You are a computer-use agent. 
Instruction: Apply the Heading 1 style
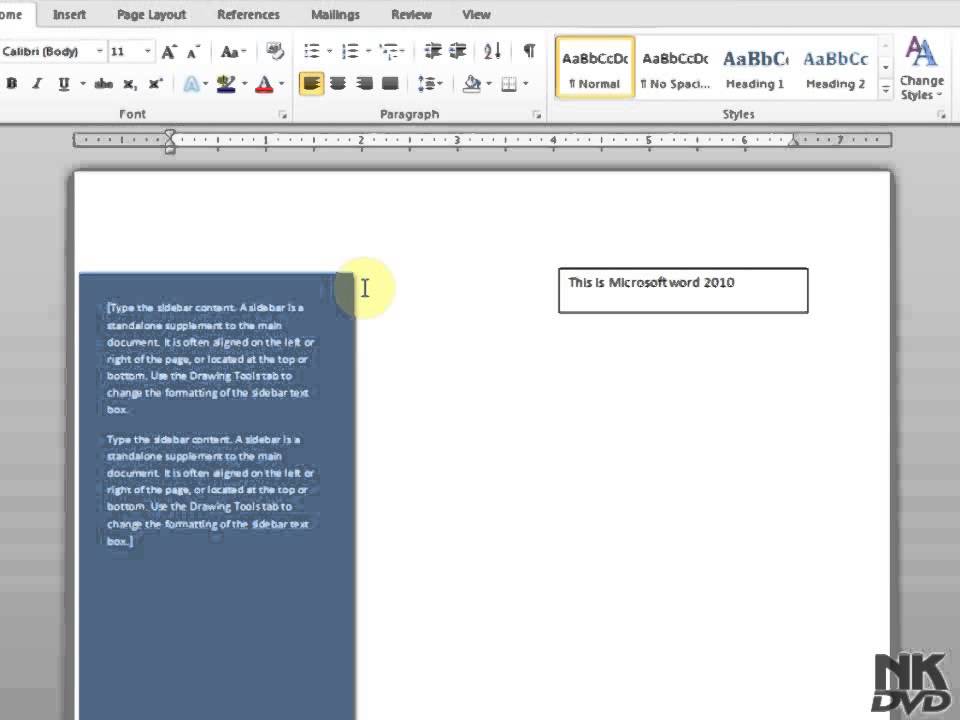point(756,67)
